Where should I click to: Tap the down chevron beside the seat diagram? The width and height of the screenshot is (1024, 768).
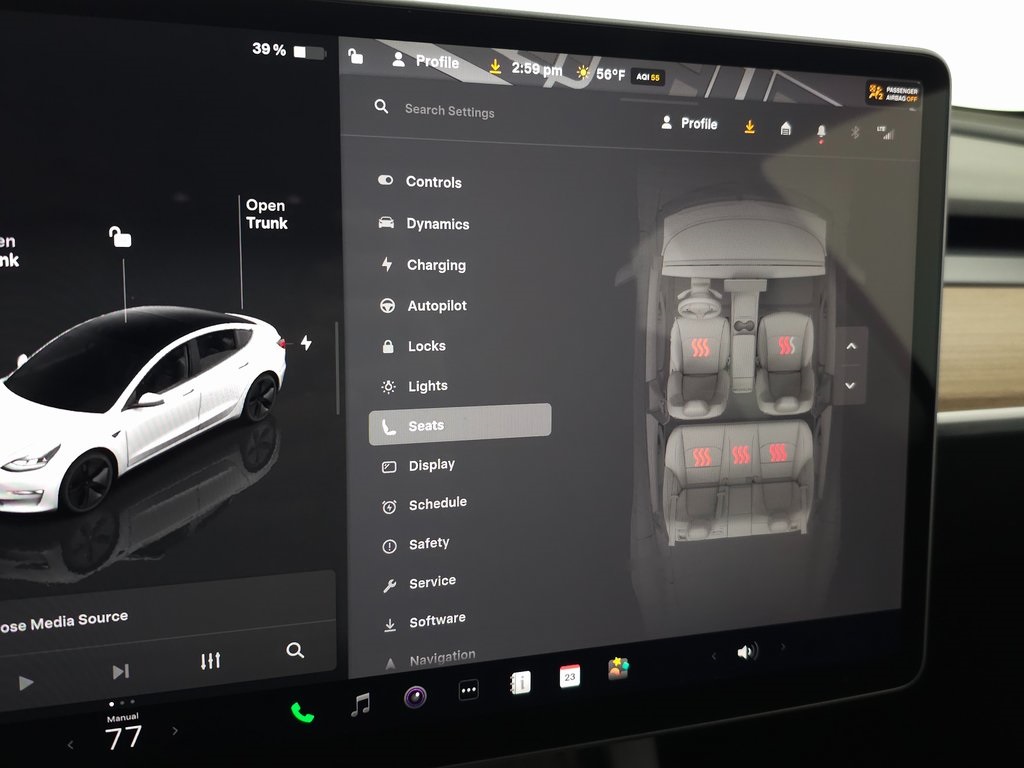tap(850, 385)
